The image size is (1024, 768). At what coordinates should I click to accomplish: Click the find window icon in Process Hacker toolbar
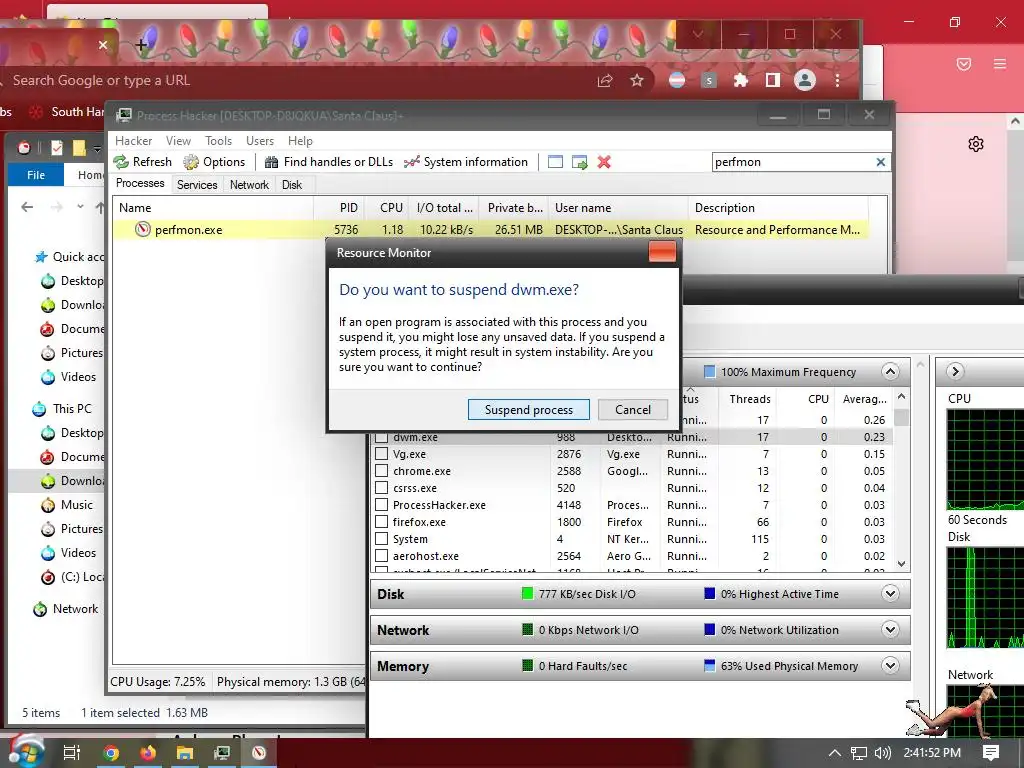[x=555, y=162]
